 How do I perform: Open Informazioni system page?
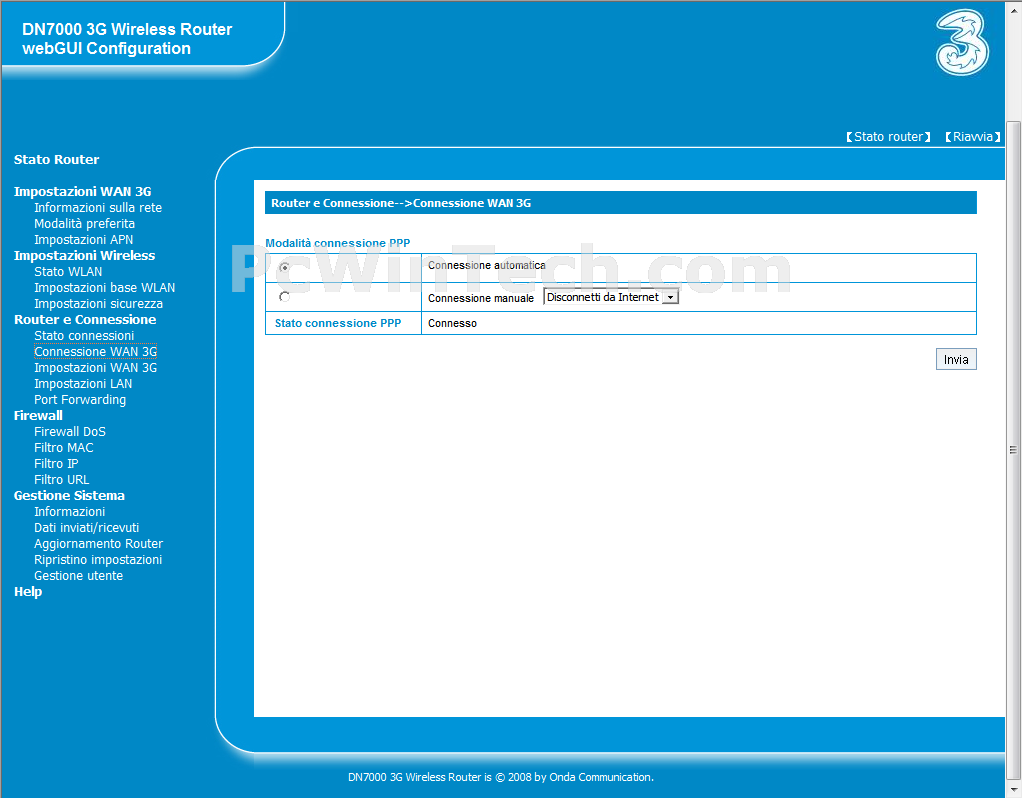[69, 511]
